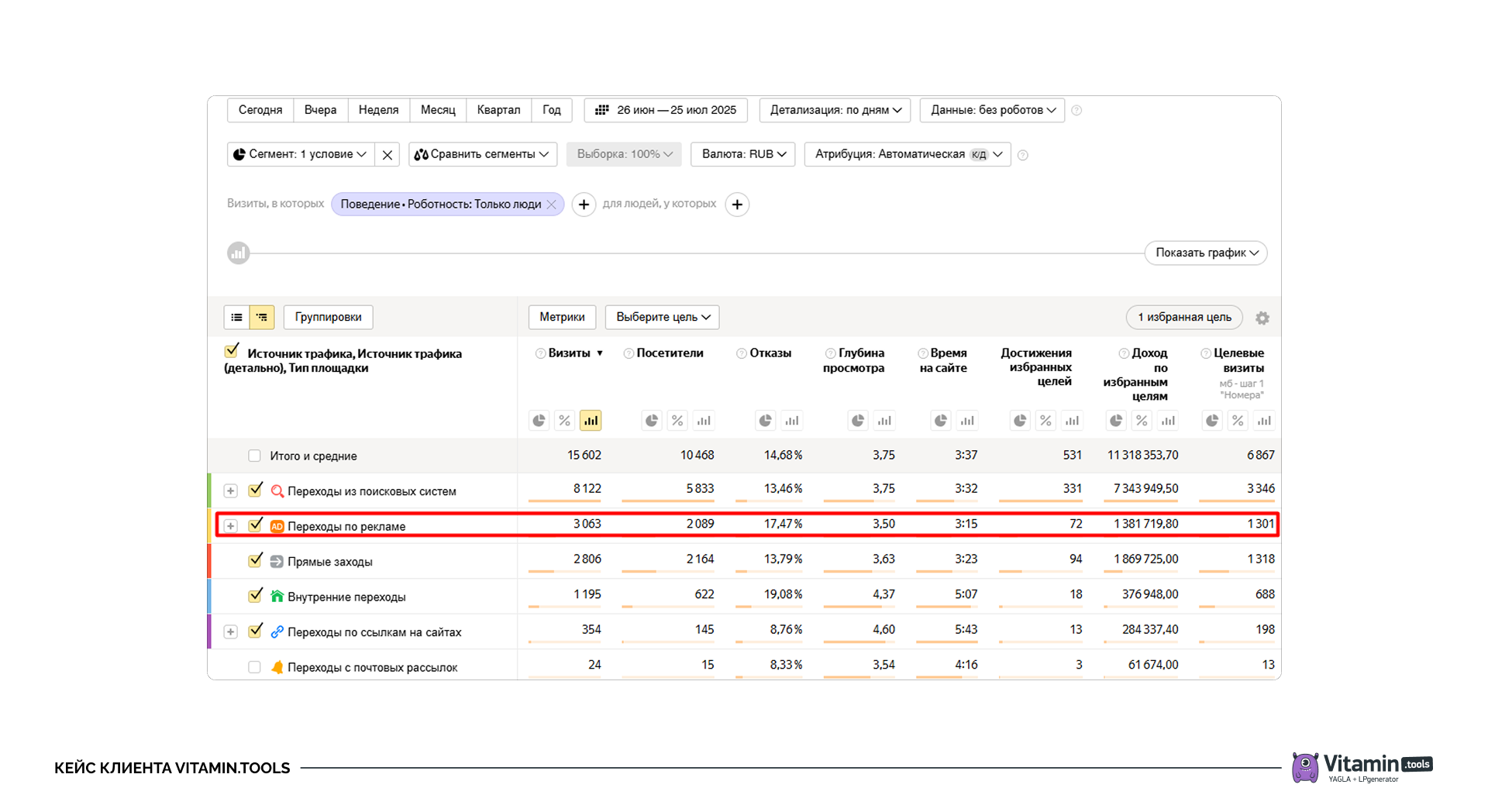Select percentage view for Достижения избранных целей
Screen dimensions: 1488x812
1045,420
